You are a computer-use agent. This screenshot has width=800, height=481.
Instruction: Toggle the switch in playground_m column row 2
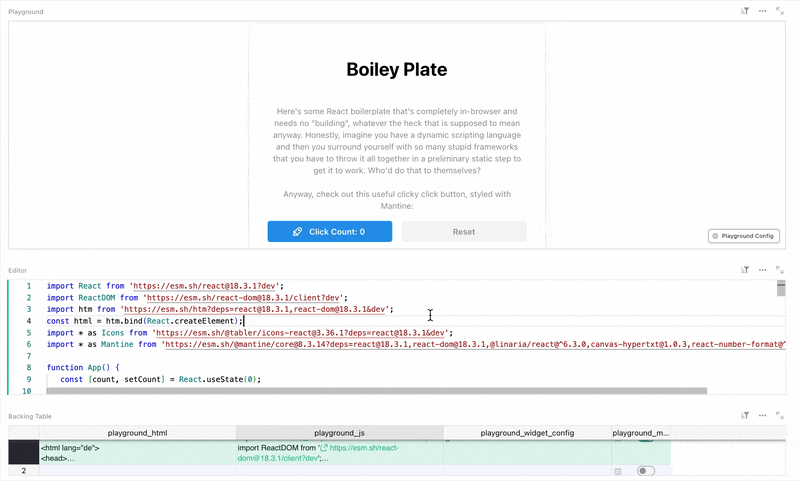pos(646,471)
